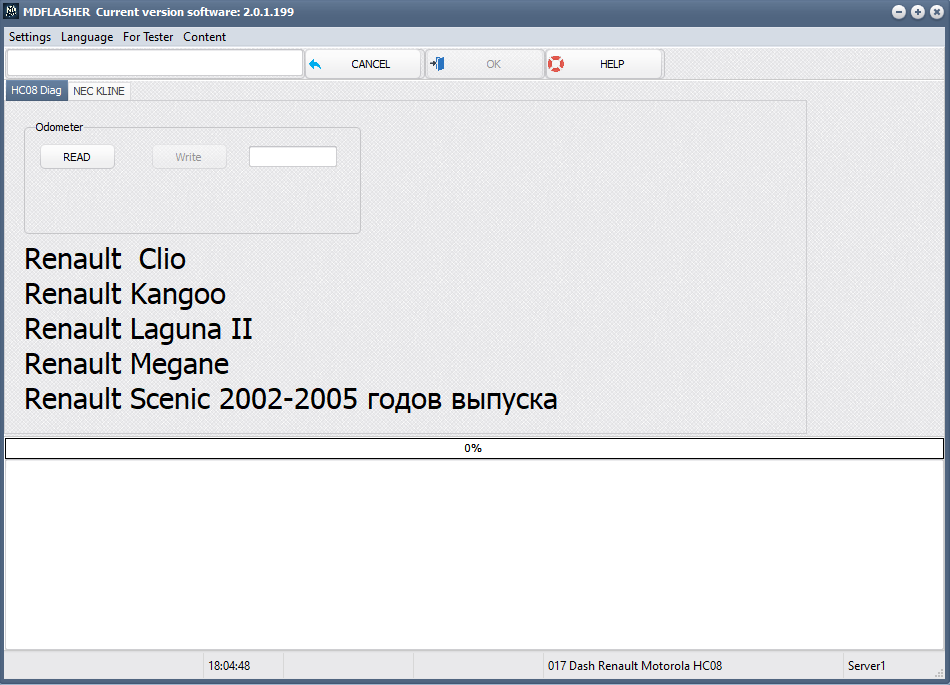Open the Content menu
This screenshot has height=685, width=950.
click(x=204, y=37)
